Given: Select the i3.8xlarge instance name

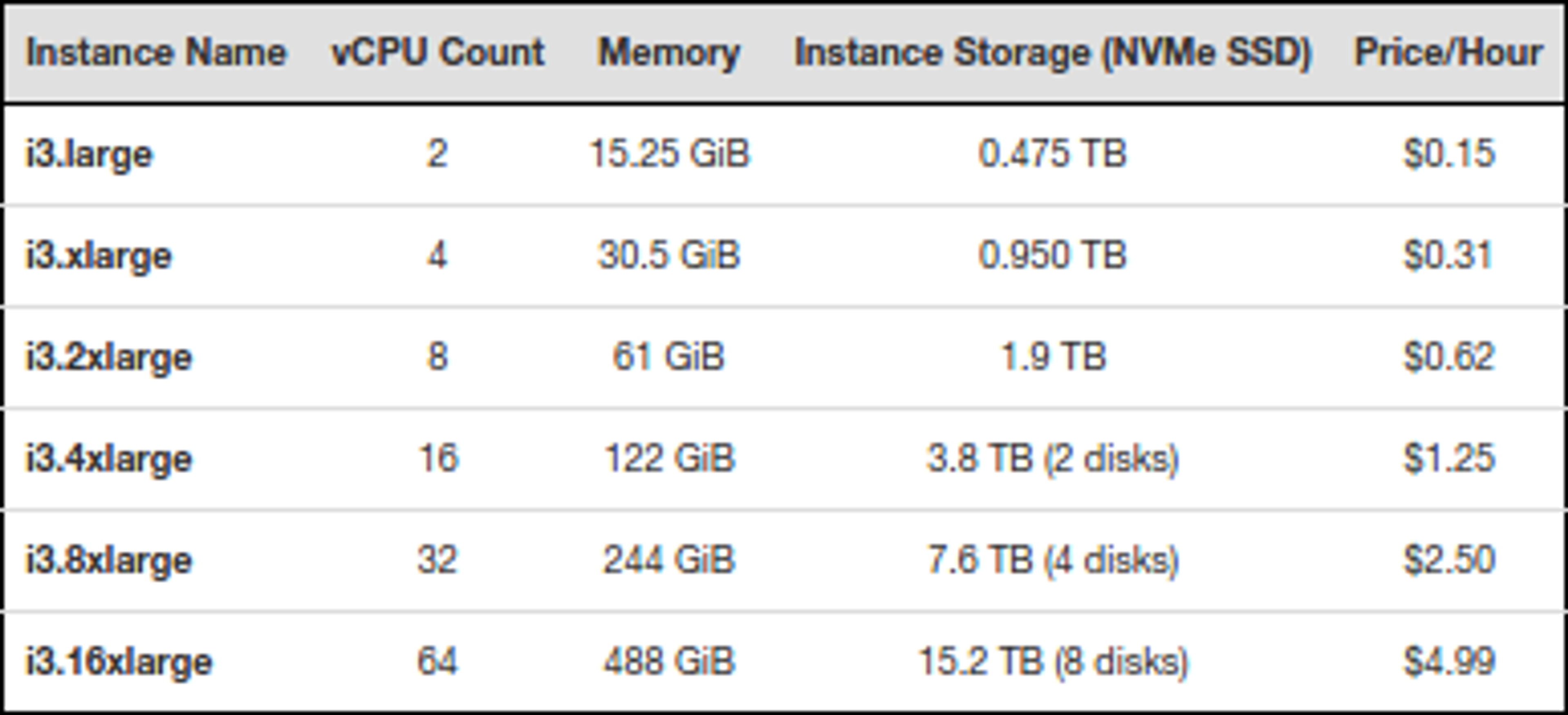Looking at the screenshot, I should coord(109,560).
